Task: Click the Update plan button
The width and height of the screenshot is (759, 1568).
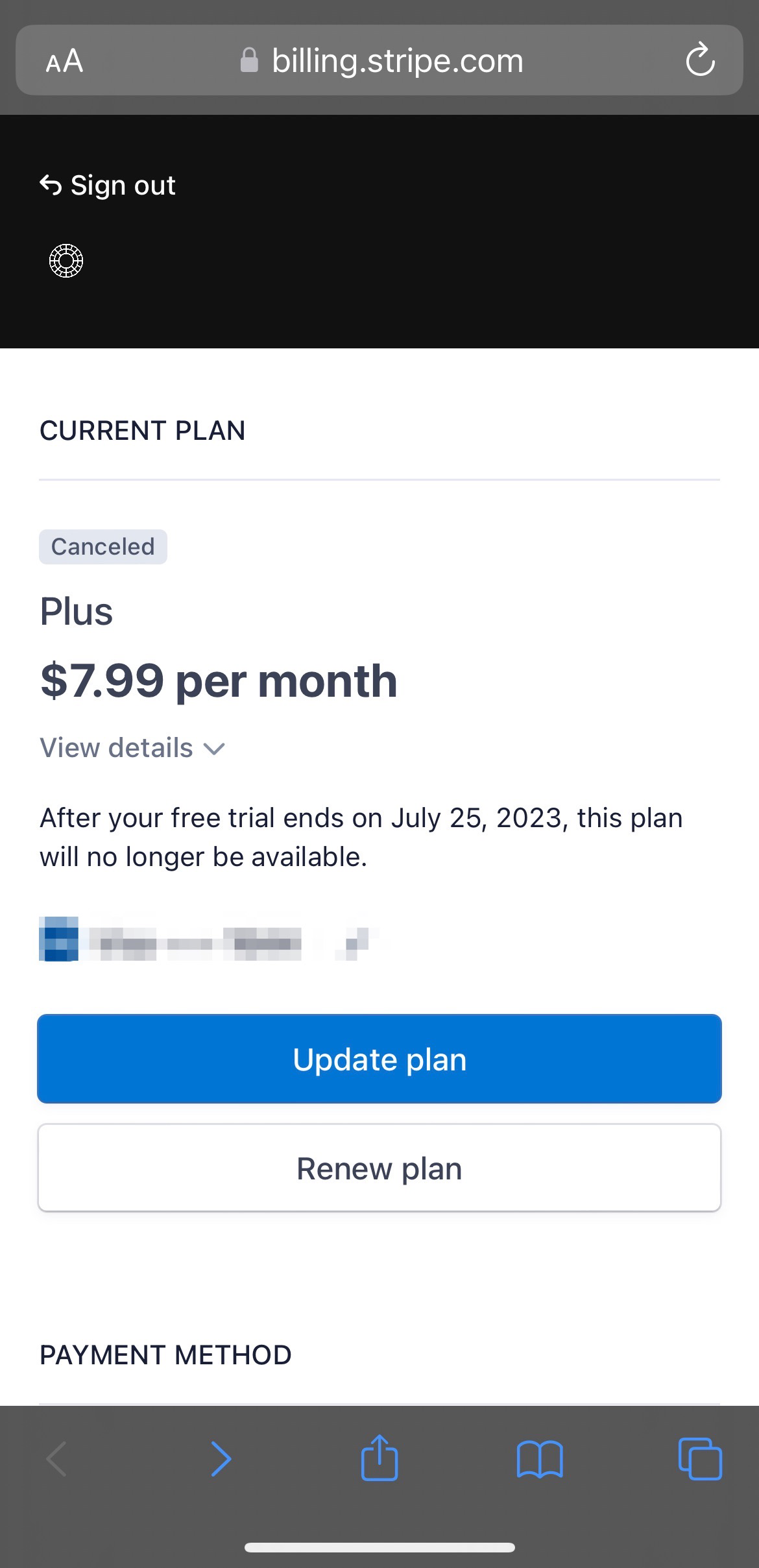Action: point(379,1059)
